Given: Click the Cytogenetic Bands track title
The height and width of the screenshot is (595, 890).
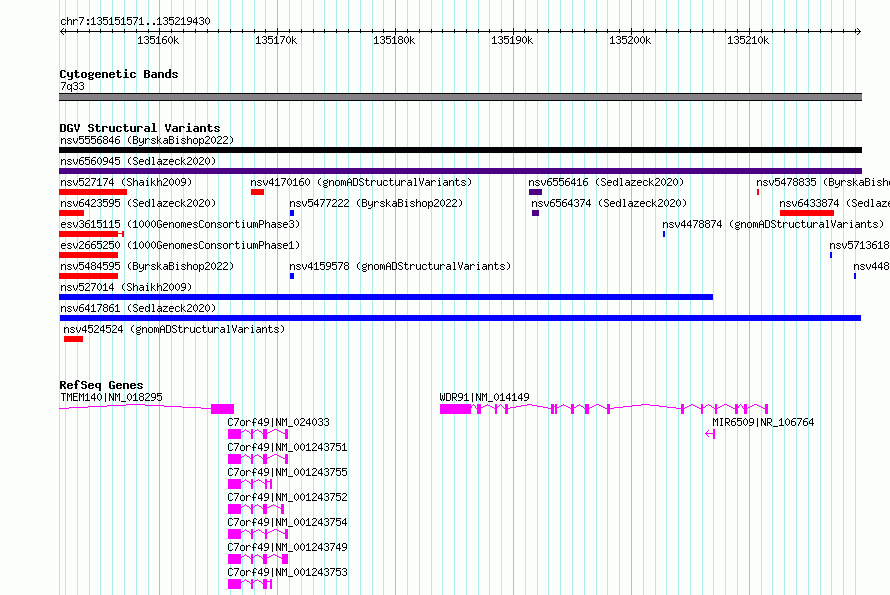Looking at the screenshot, I should [x=119, y=74].
